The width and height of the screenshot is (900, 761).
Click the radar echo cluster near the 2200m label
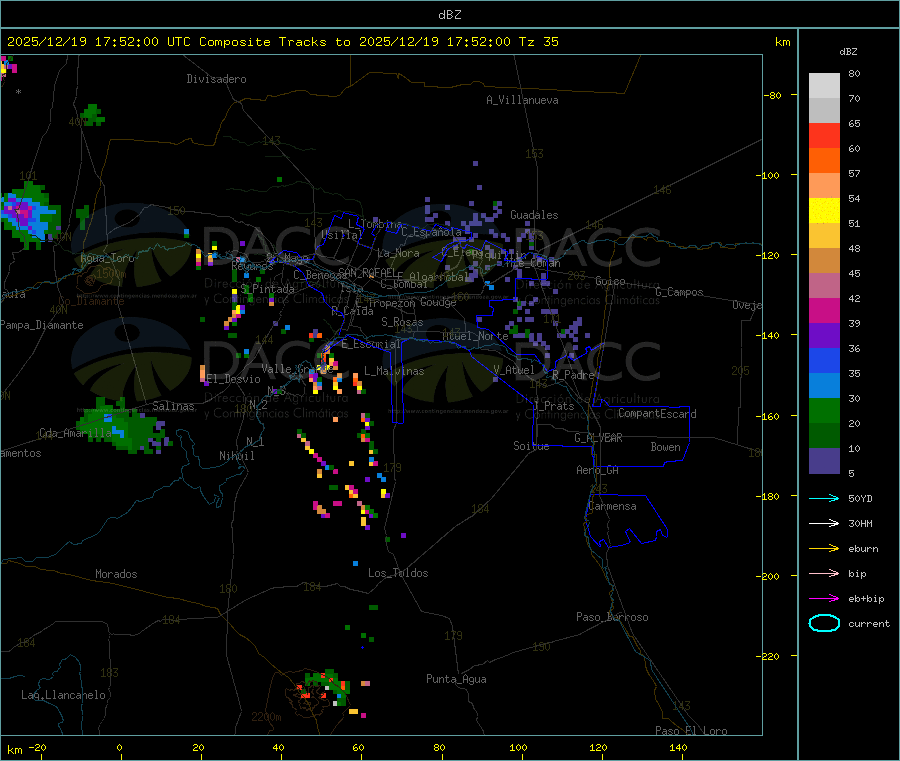point(328,688)
